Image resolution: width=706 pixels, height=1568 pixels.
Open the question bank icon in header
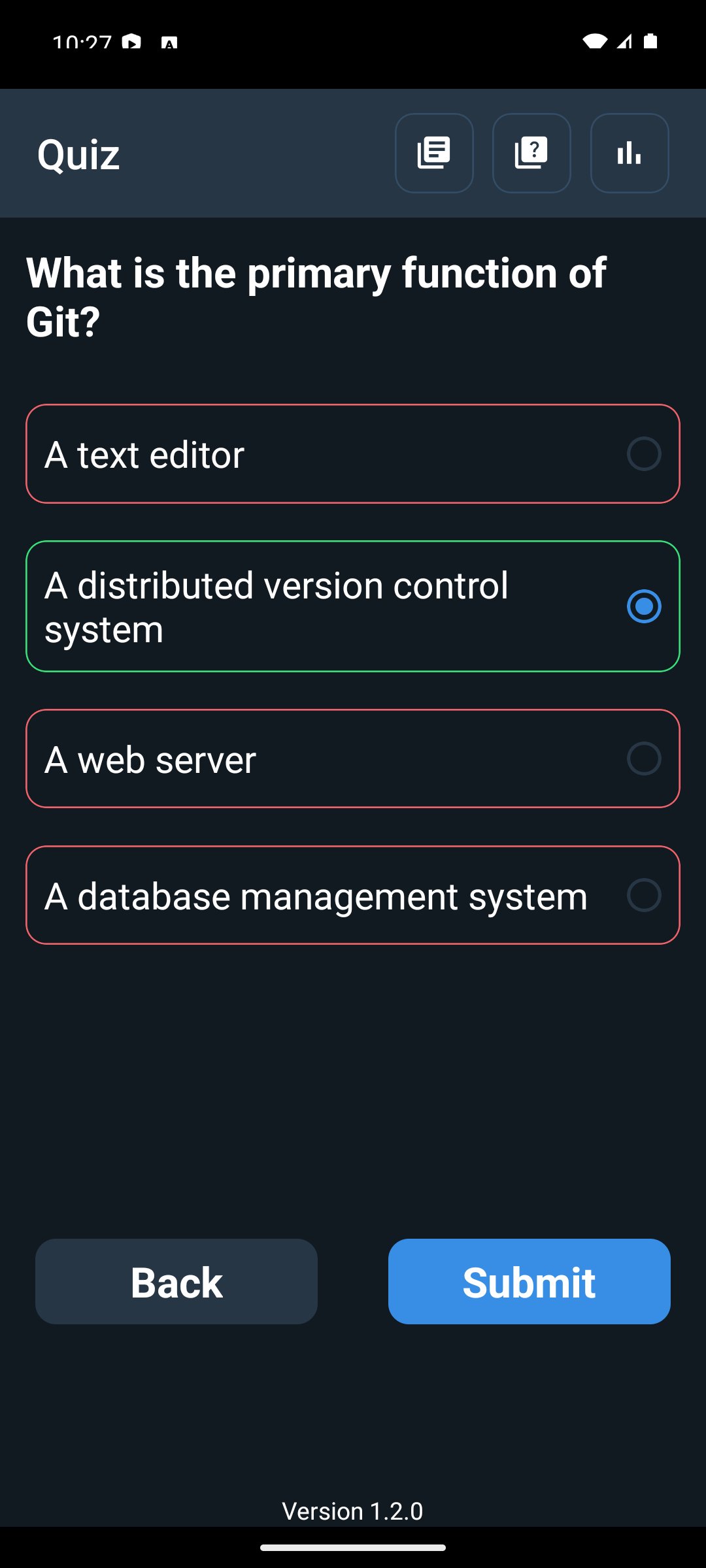[531, 154]
